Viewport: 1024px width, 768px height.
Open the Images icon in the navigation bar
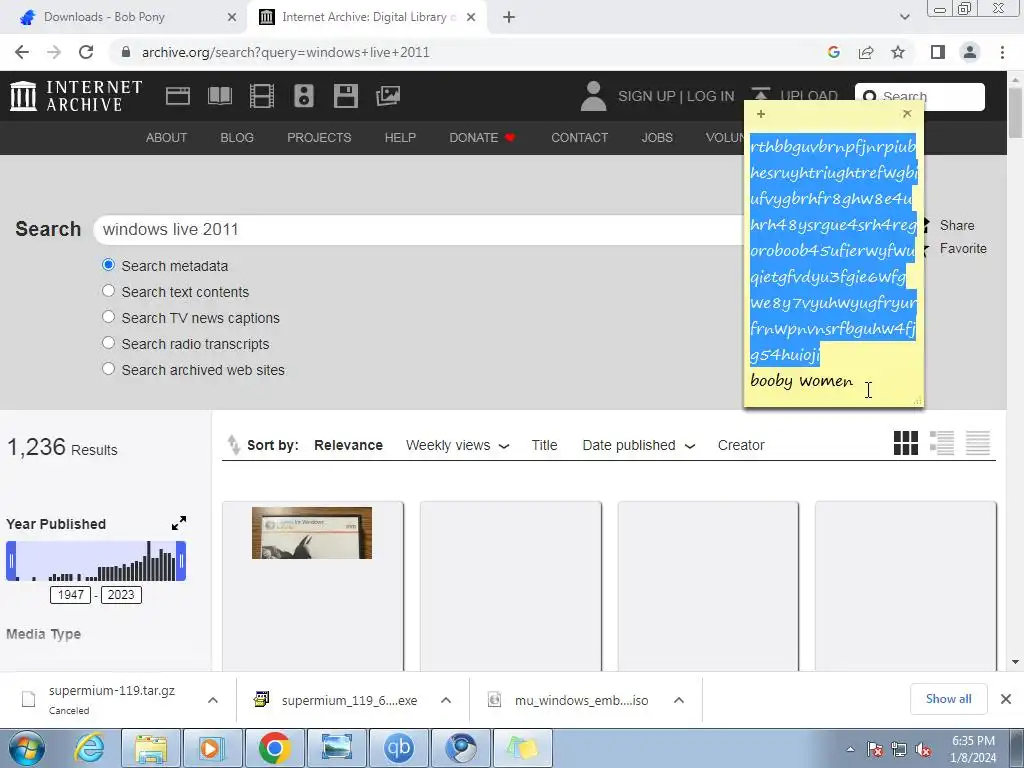(x=388, y=96)
